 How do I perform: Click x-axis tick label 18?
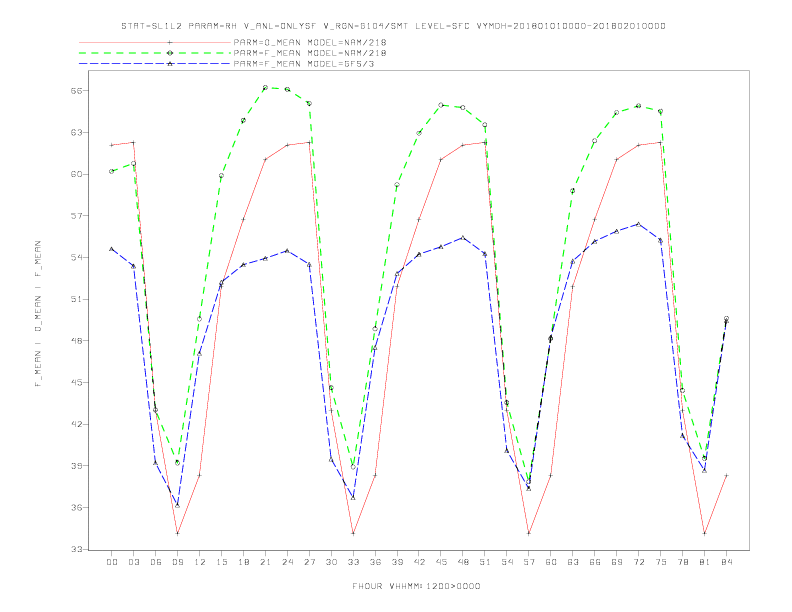click(x=243, y=562)
